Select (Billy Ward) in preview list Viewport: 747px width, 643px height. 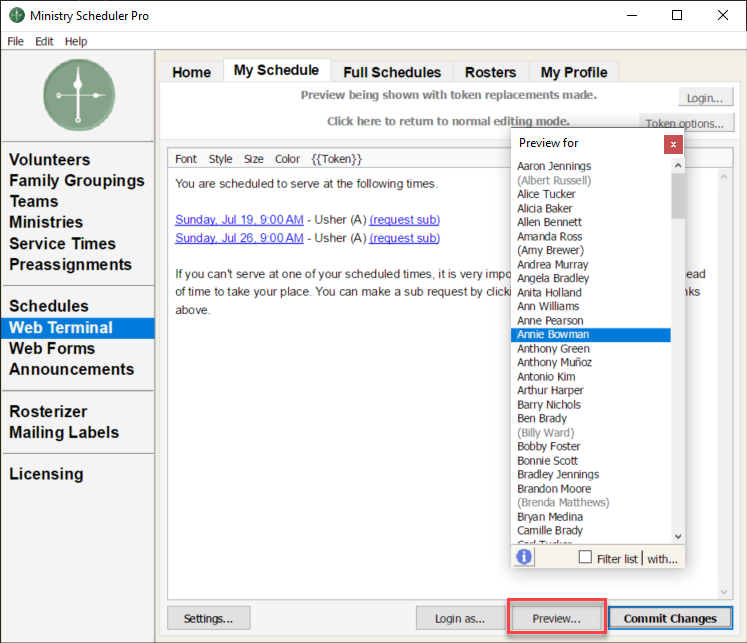coord(545,433)
